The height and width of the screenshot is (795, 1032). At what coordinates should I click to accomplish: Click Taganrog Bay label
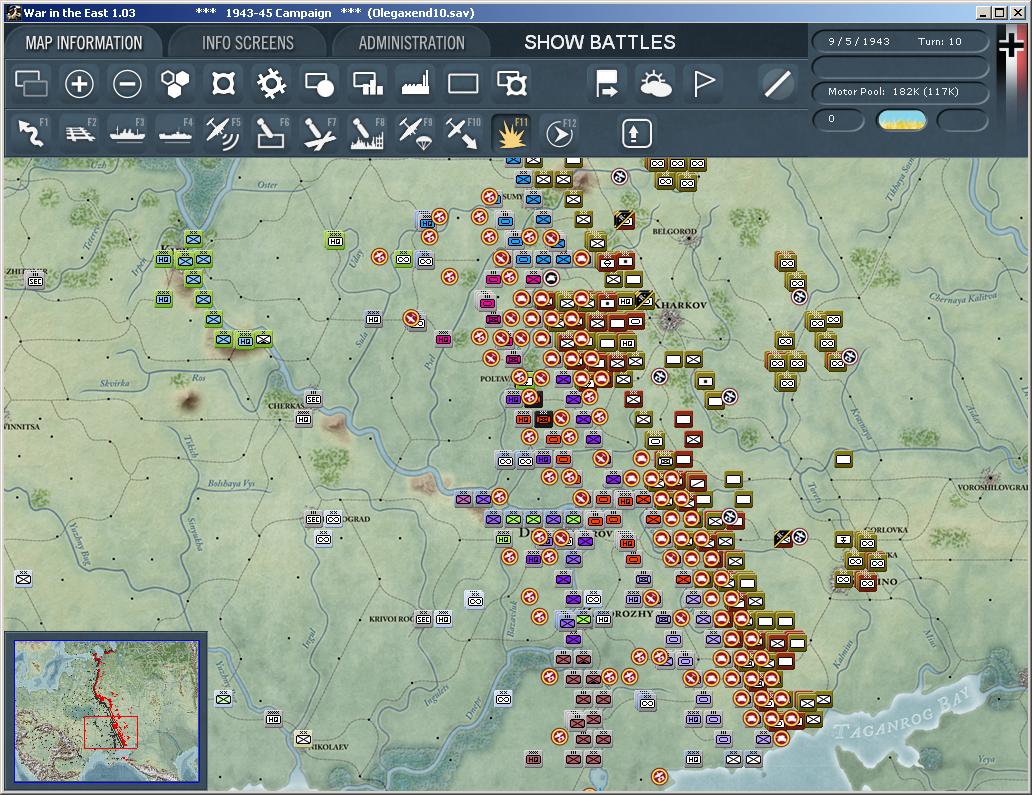(902, 715)
